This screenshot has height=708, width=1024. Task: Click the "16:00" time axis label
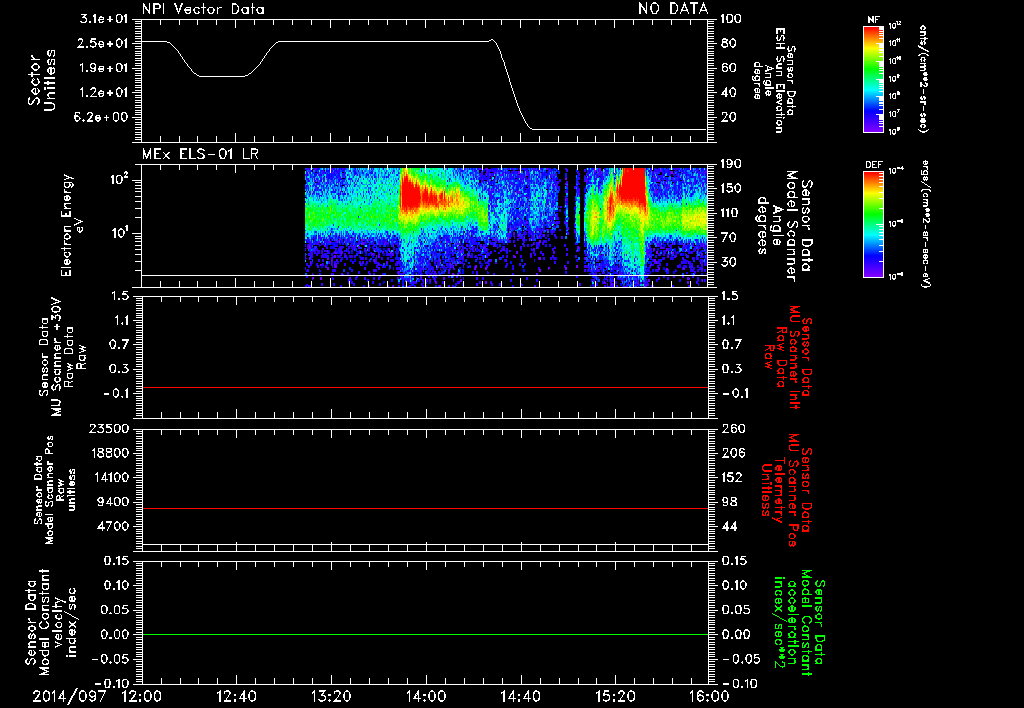tap(709, 696)
